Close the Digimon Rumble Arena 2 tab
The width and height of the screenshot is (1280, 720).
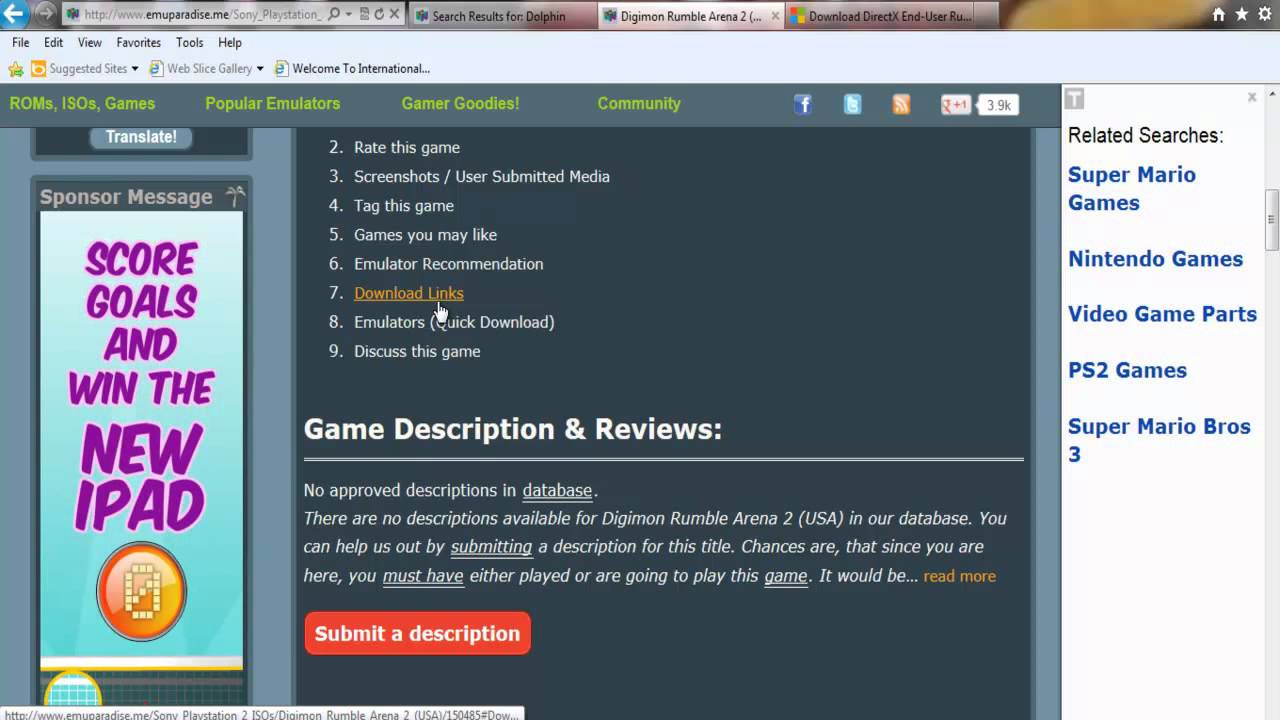[776, 16]
